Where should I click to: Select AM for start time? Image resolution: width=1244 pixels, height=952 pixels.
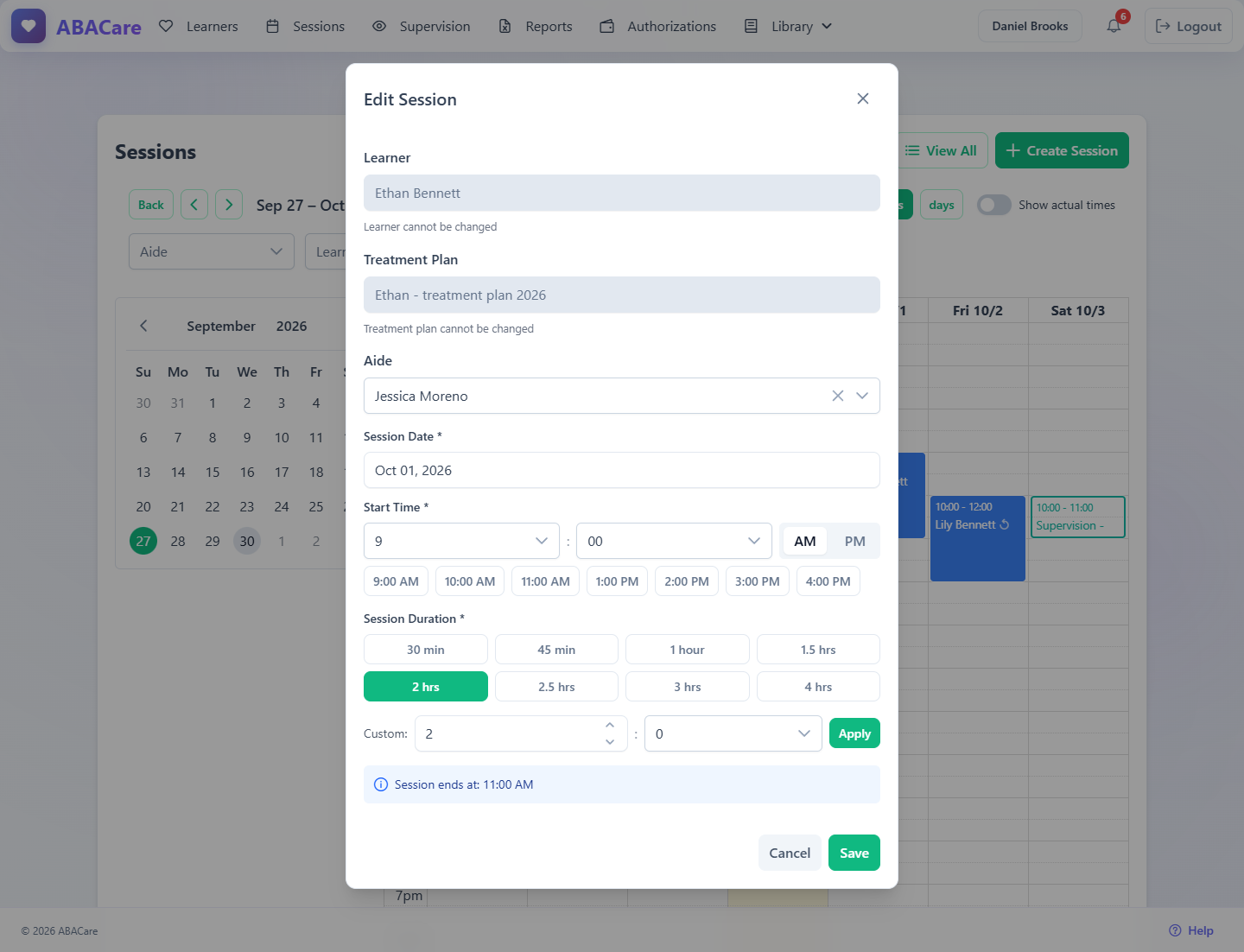pyautogui.click(x=805, y=541)
